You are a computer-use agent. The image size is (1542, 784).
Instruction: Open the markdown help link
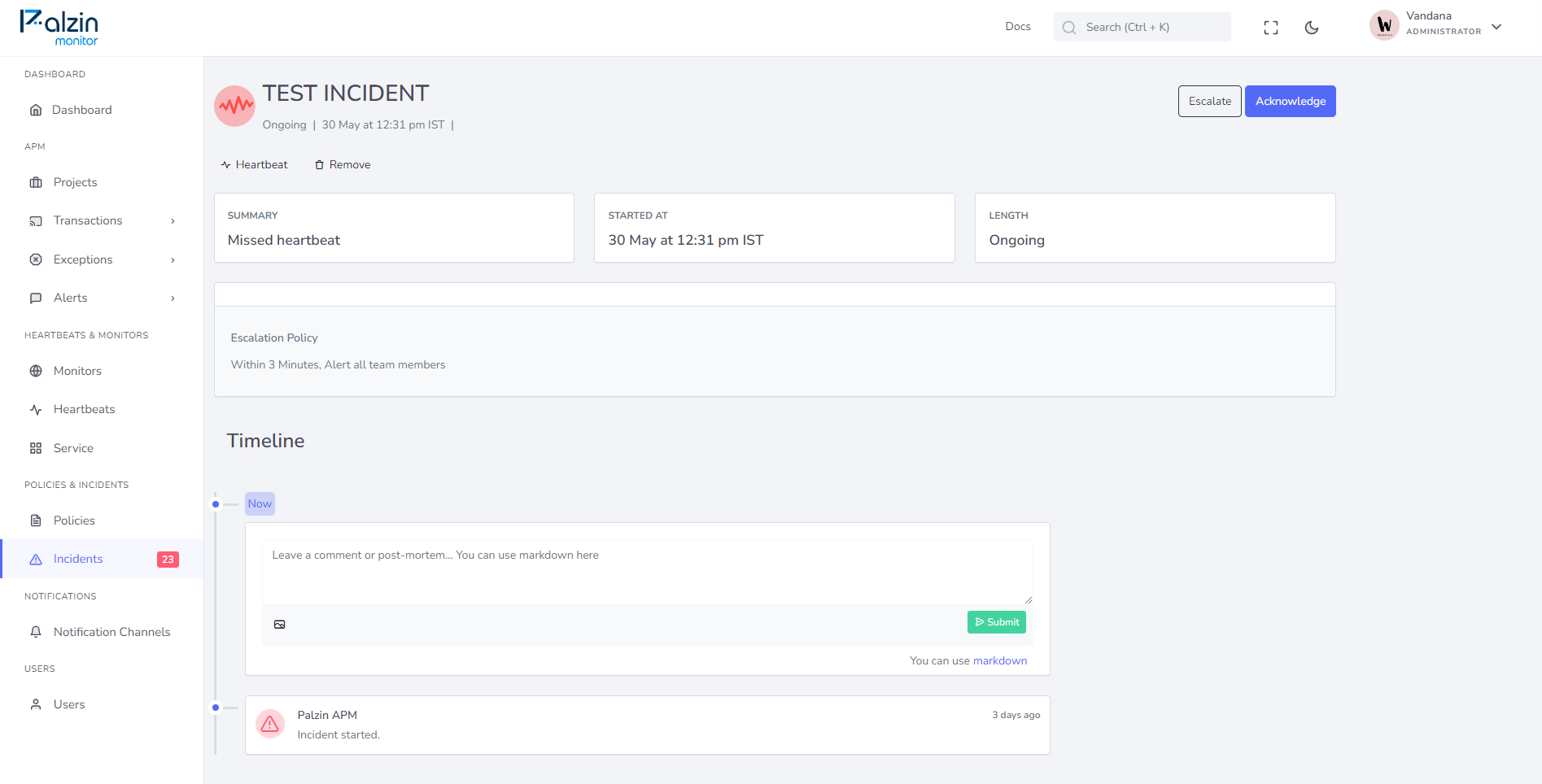click(999, 660)
